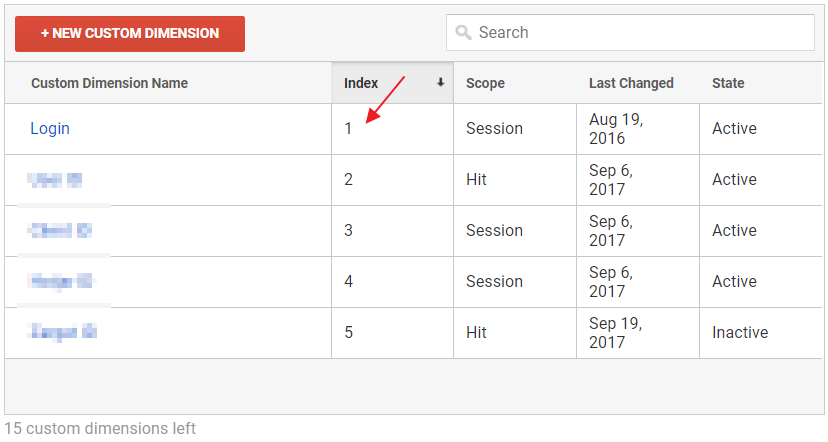Sort by Last Changed column header

tap(631, 83)
